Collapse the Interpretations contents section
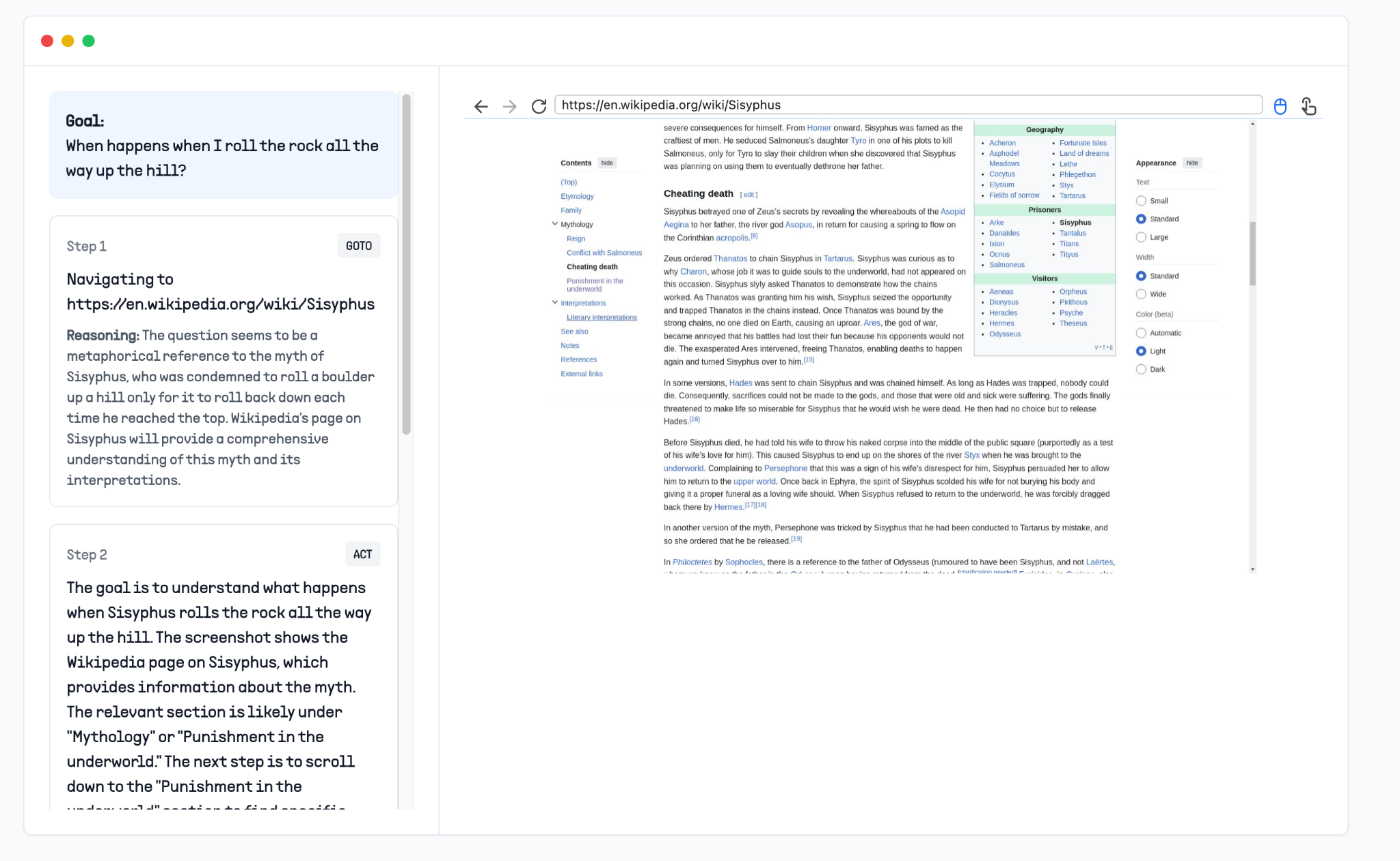The height and width of the screenshot is (861, 1400). pos(554,302)
